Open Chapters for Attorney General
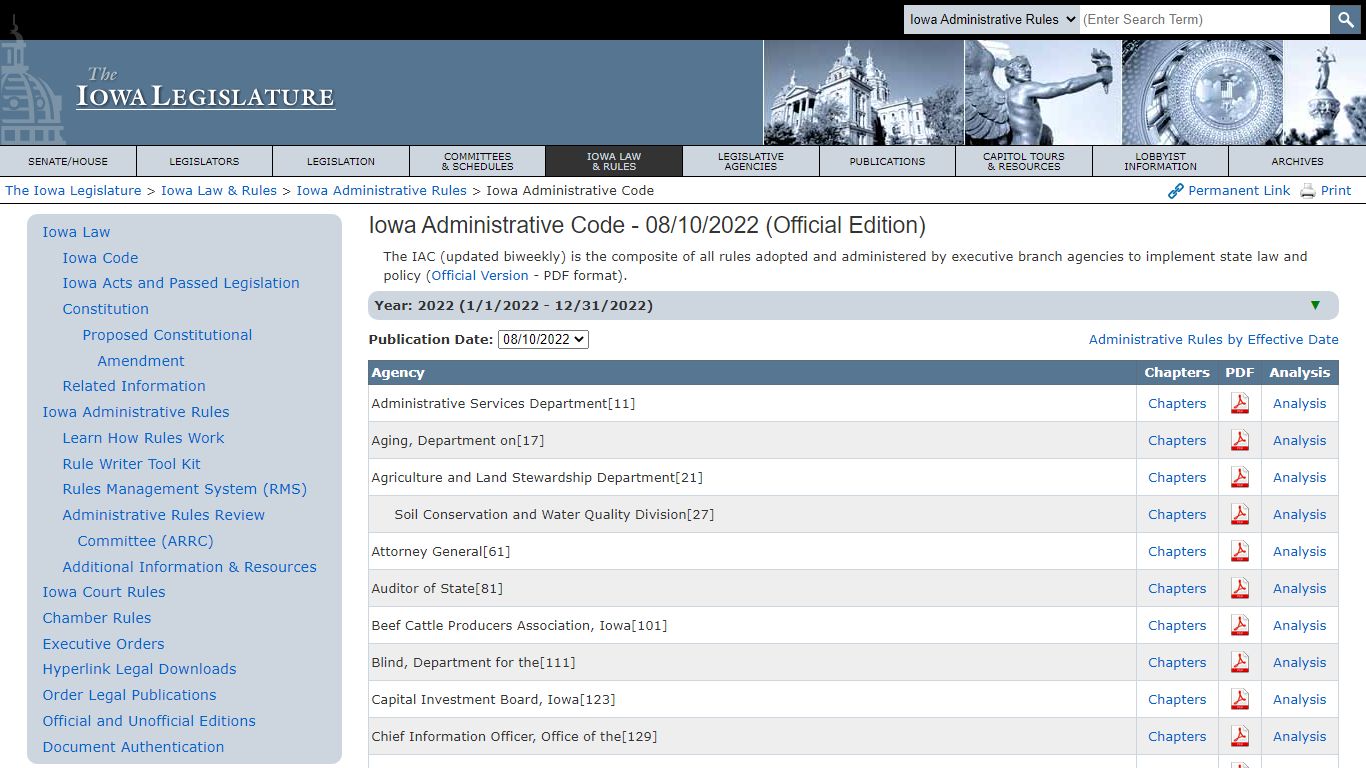The width and height of the screenshot is (1366, 768). coord(1177,551)
